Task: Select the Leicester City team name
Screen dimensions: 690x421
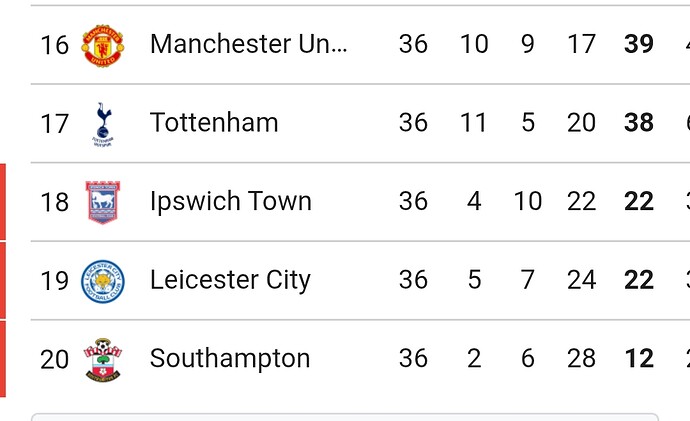Action: [230, 280]
